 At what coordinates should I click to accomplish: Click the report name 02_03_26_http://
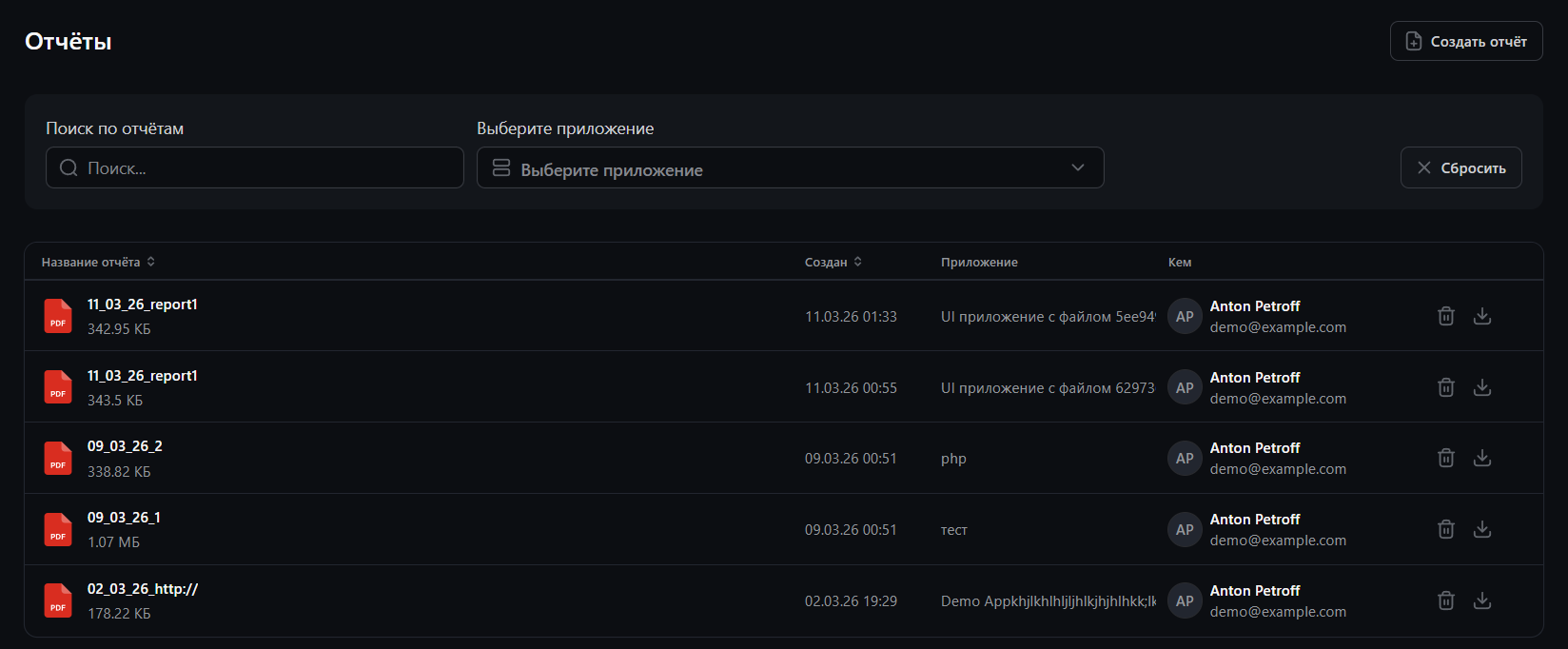[x=143, y=589]
